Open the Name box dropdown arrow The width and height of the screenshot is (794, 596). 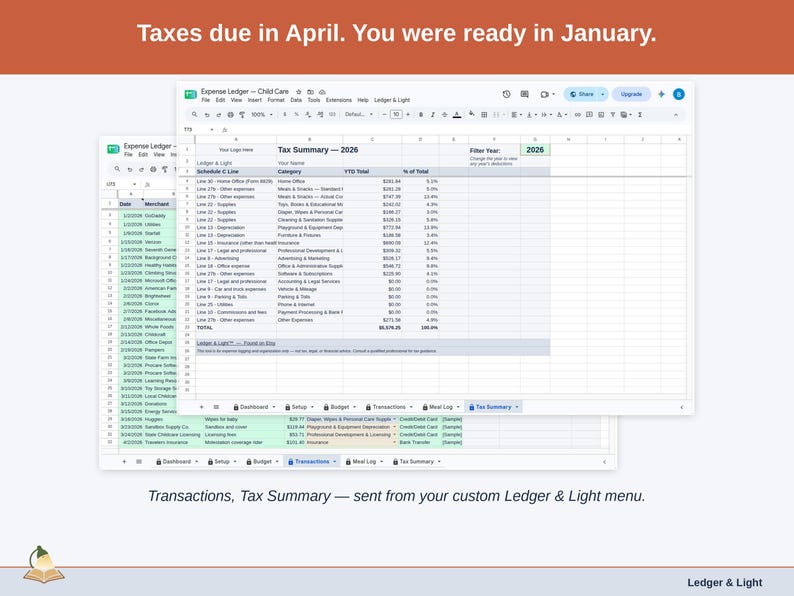[x=212, y=130]
